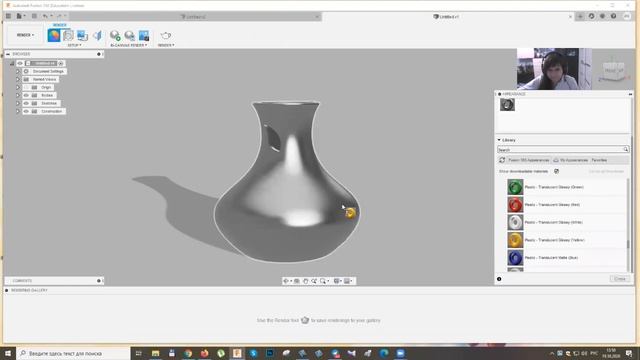Select Plastic Translucent Glossy (Green) swatch
Viewport: 640px width, 360px height.
pyautogui.click(x=515, y=187)
